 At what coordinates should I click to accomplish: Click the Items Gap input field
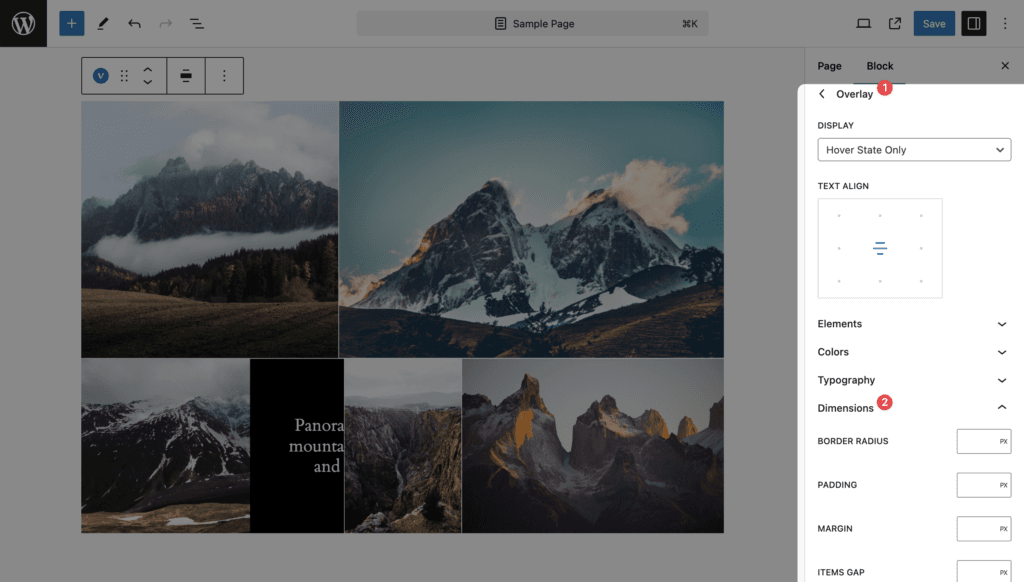[x=984, y=572]
